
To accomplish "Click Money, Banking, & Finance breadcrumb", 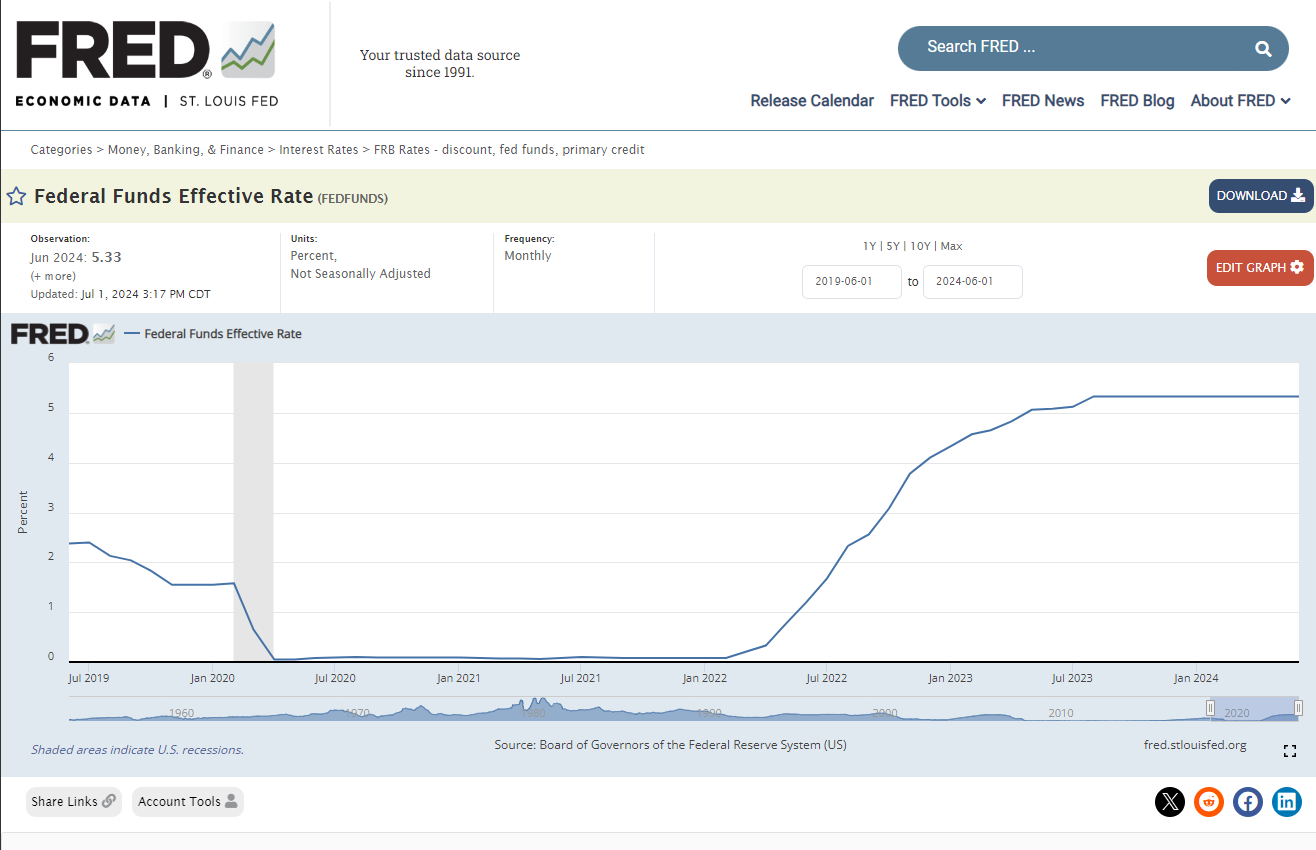I will [x=187, y=150].
